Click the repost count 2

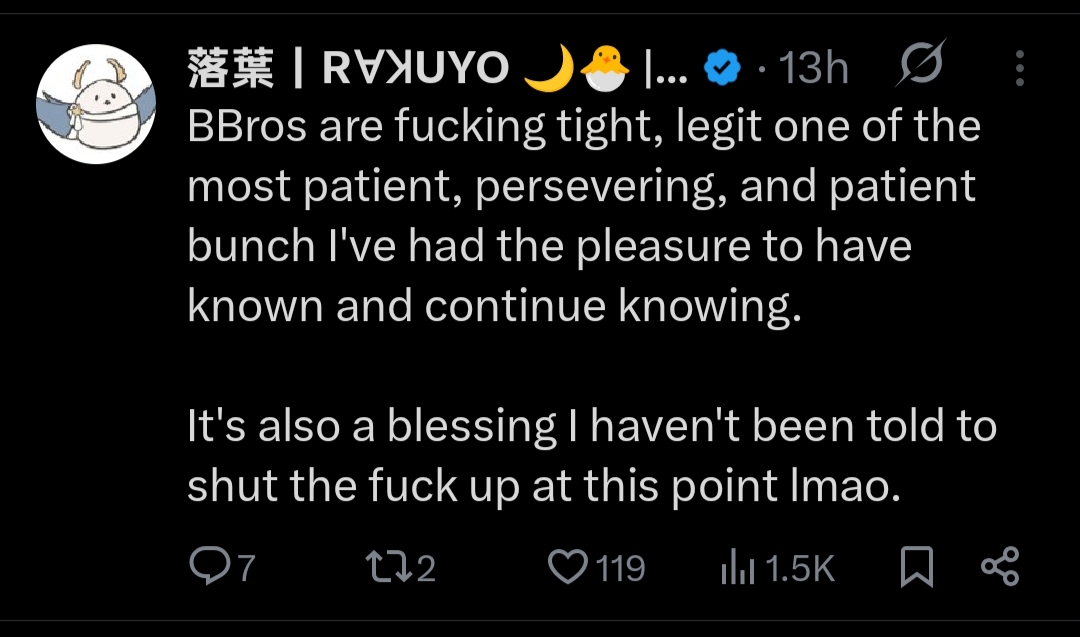[425, 569]
